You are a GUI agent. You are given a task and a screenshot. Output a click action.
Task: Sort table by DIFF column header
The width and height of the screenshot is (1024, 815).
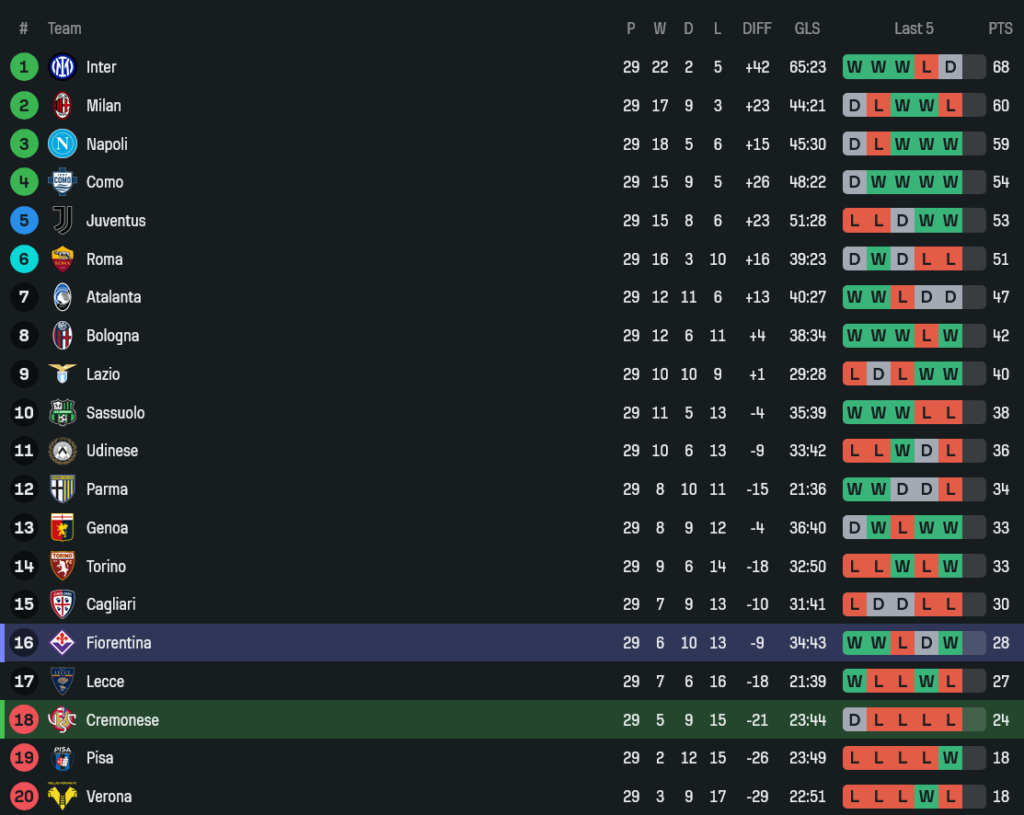(x=757, y=28)
